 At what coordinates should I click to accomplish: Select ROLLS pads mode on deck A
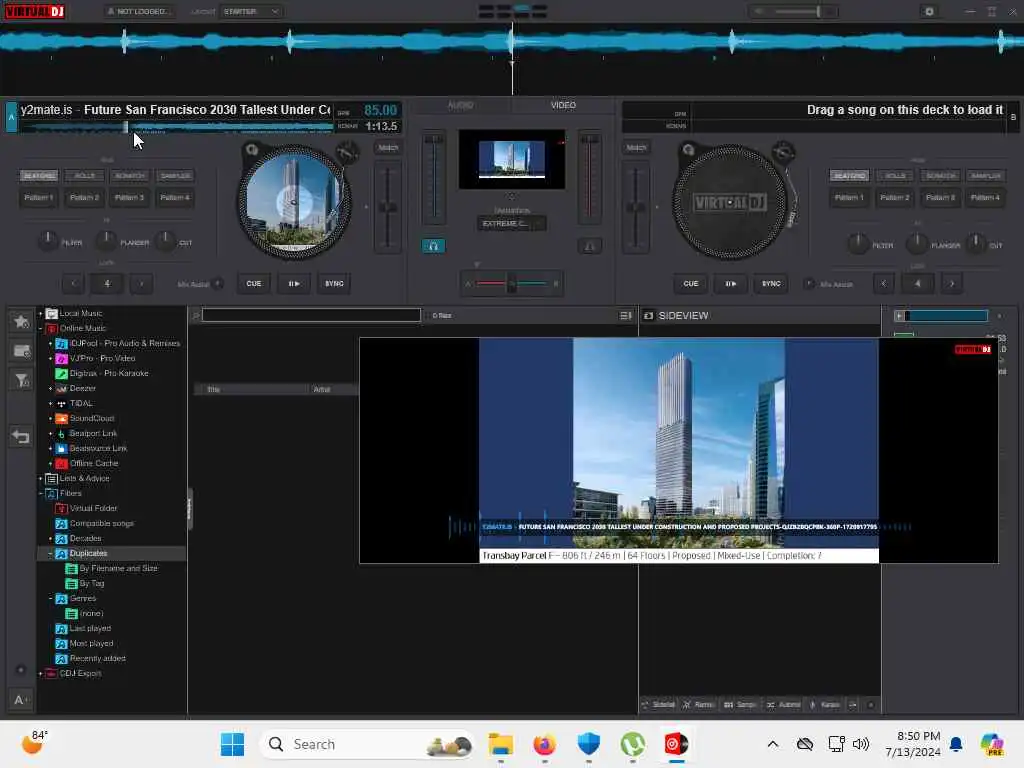tap(85, 176)
